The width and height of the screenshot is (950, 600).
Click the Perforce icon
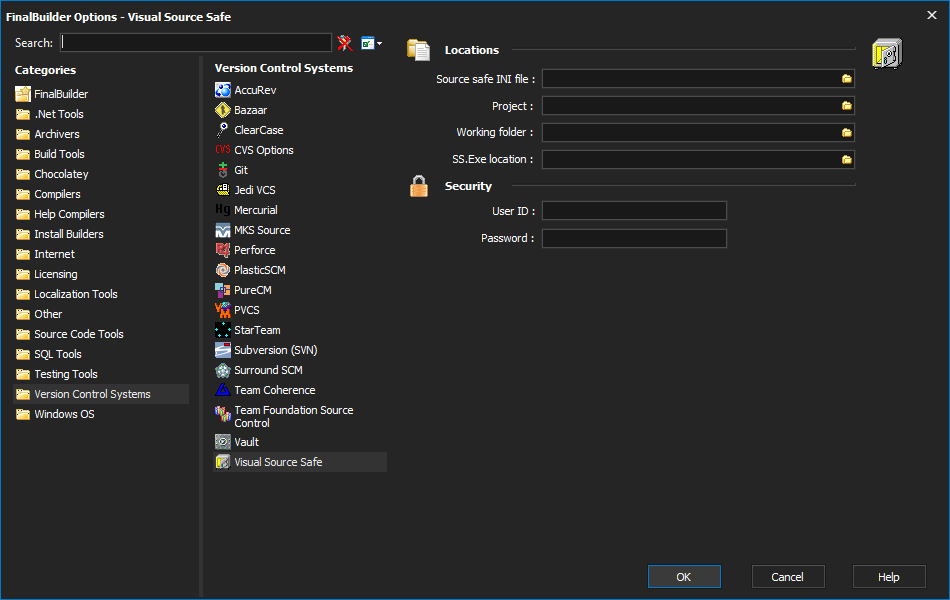[x=223, y=250]
